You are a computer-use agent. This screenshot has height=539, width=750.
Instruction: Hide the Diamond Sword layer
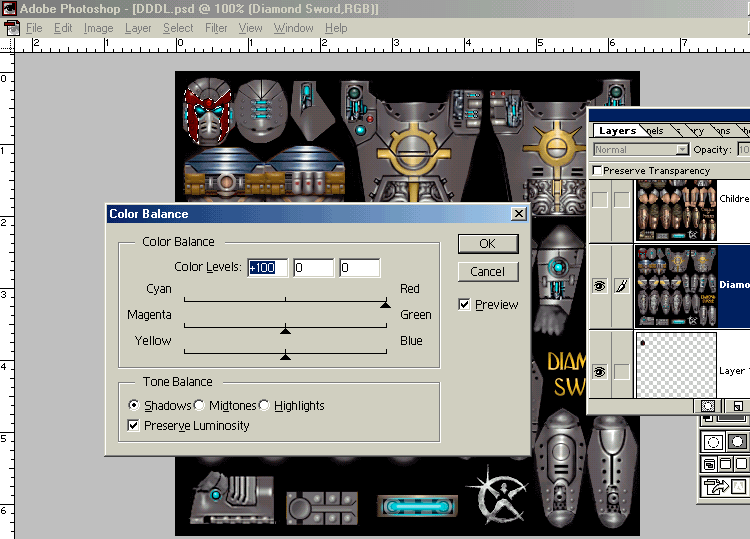600,286
